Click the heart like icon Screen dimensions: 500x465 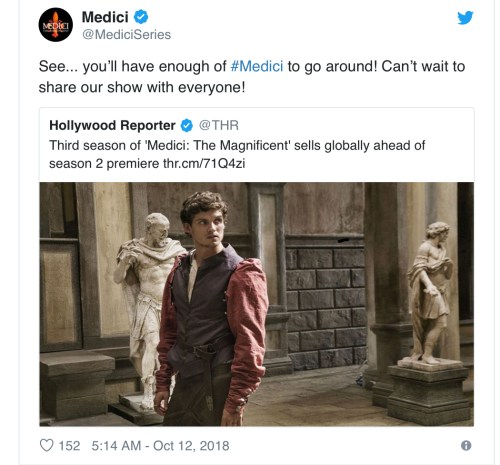click(46, 445)
